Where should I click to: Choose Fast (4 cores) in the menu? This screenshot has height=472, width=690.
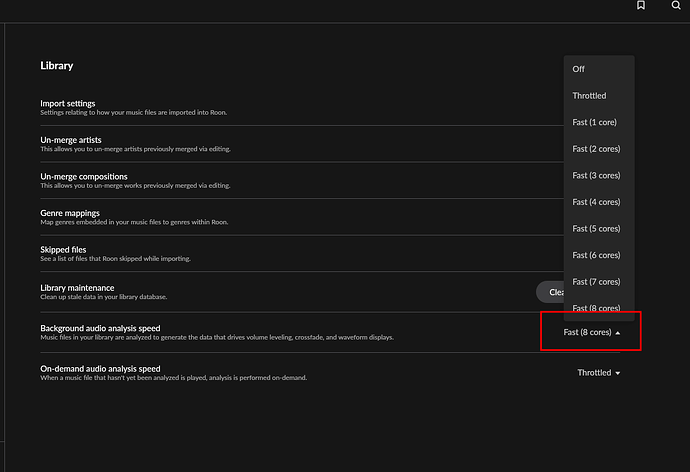click(x=596, y=202)
